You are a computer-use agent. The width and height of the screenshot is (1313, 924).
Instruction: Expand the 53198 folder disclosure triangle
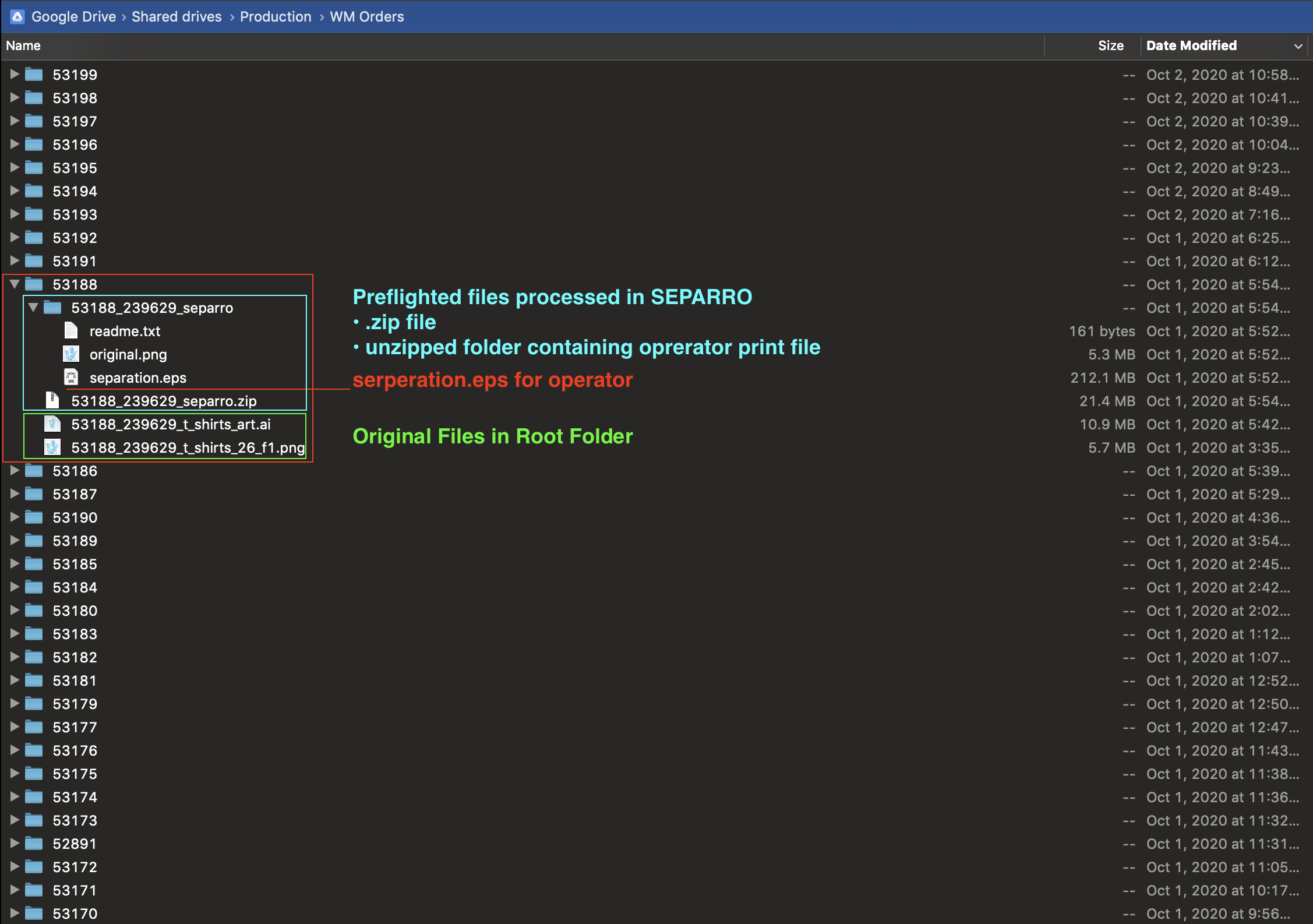point(15,98)
